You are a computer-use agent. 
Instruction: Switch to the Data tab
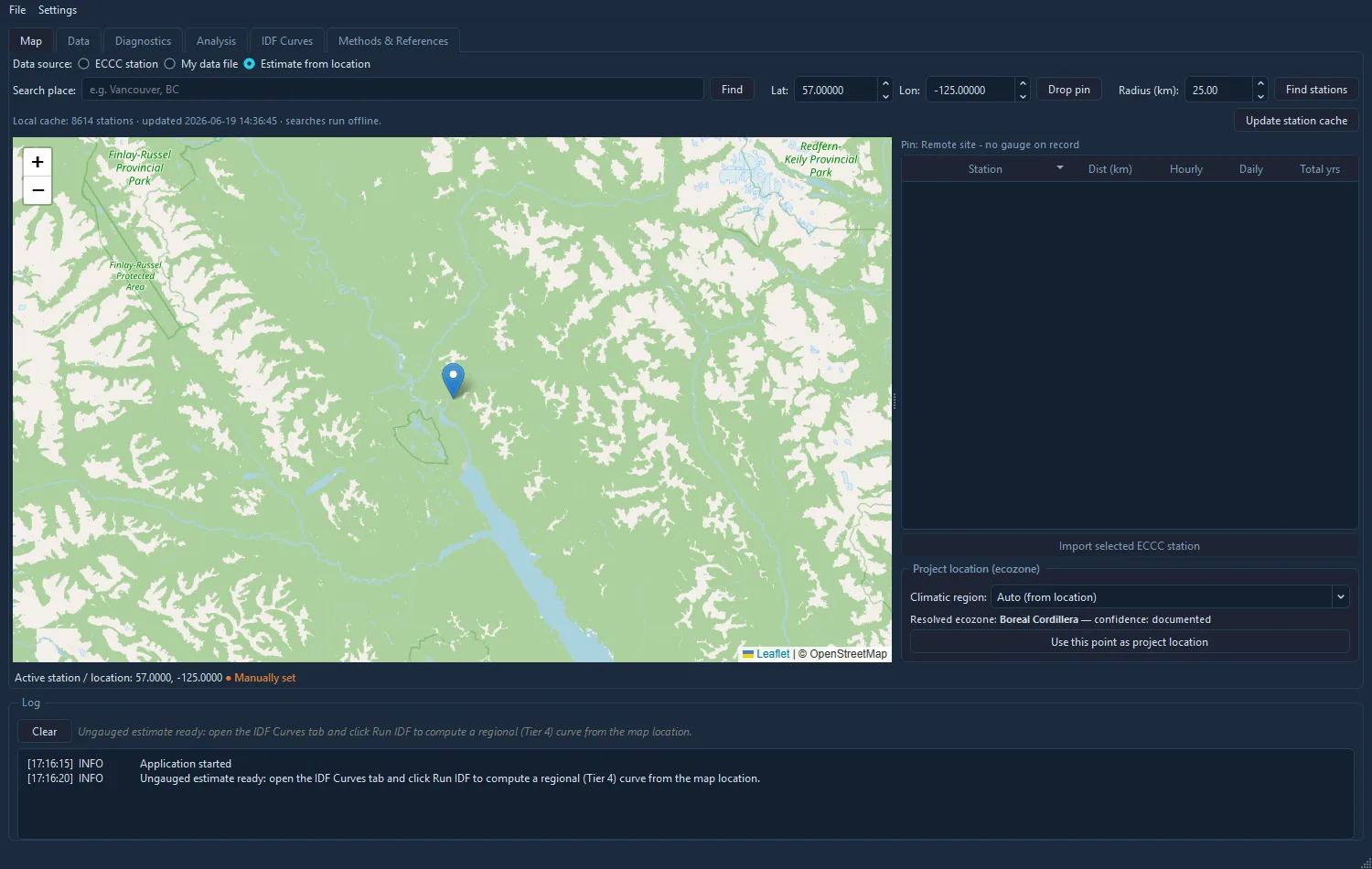[x=79, y=41]
